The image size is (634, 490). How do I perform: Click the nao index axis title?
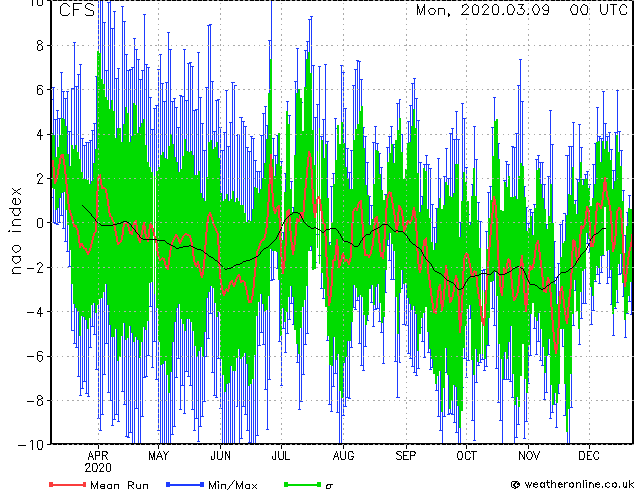coord(15,231)
